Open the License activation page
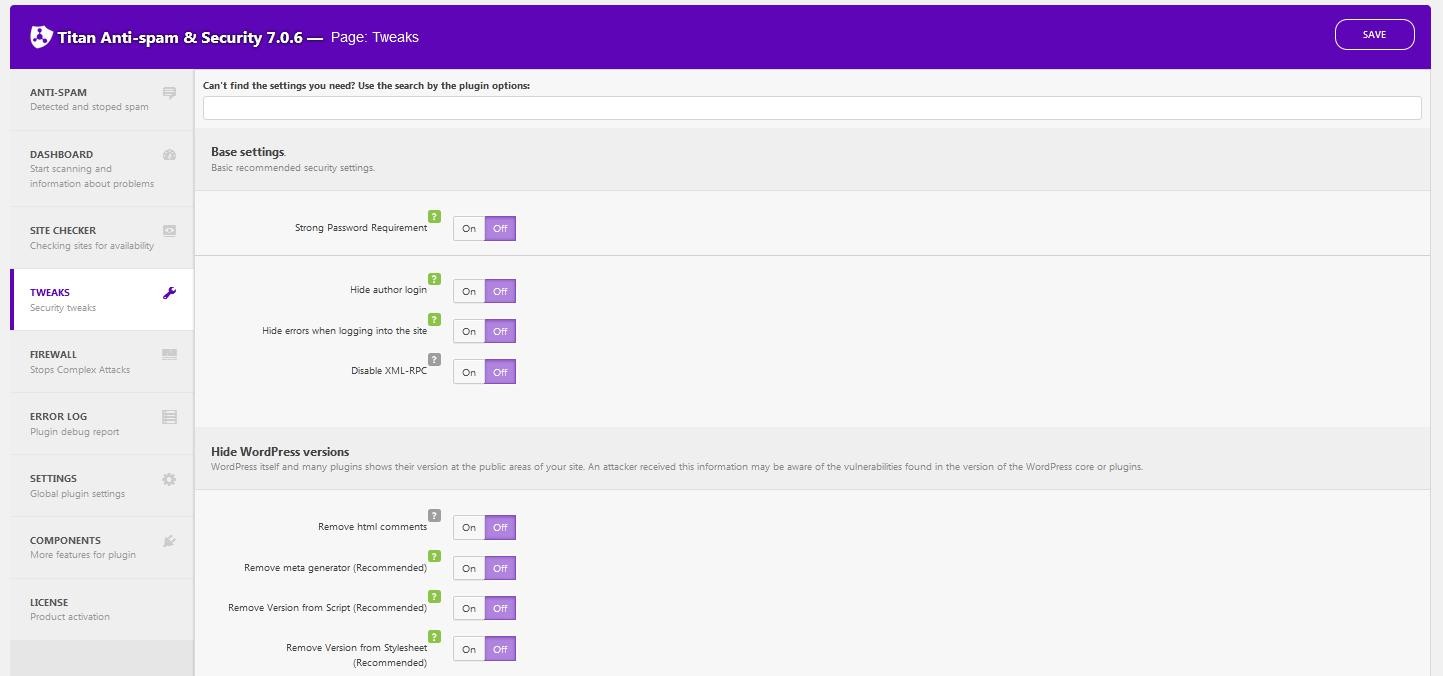 pyautogui.click(x=102, y=609)
